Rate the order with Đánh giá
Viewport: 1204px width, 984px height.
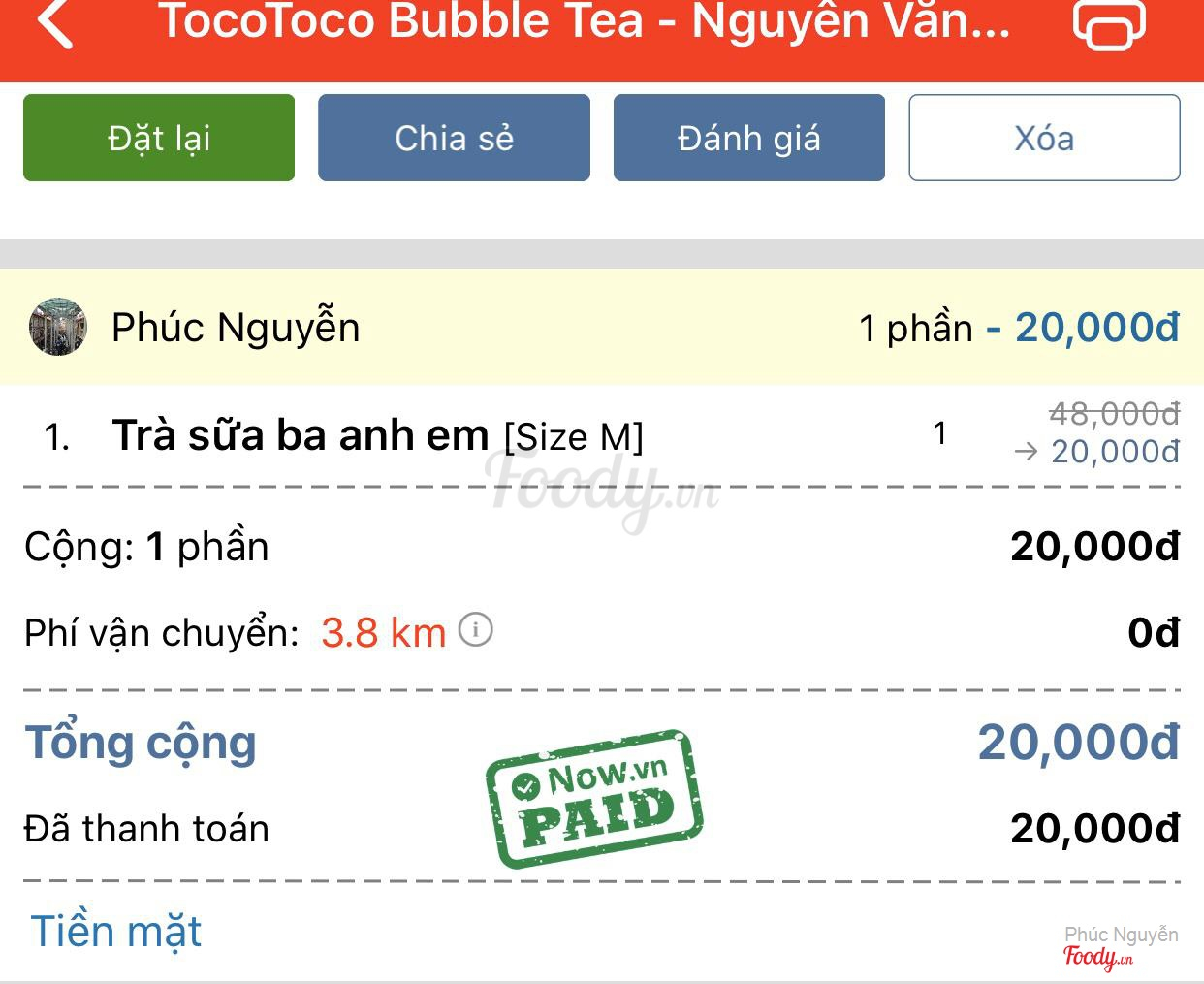coord(749,138)
